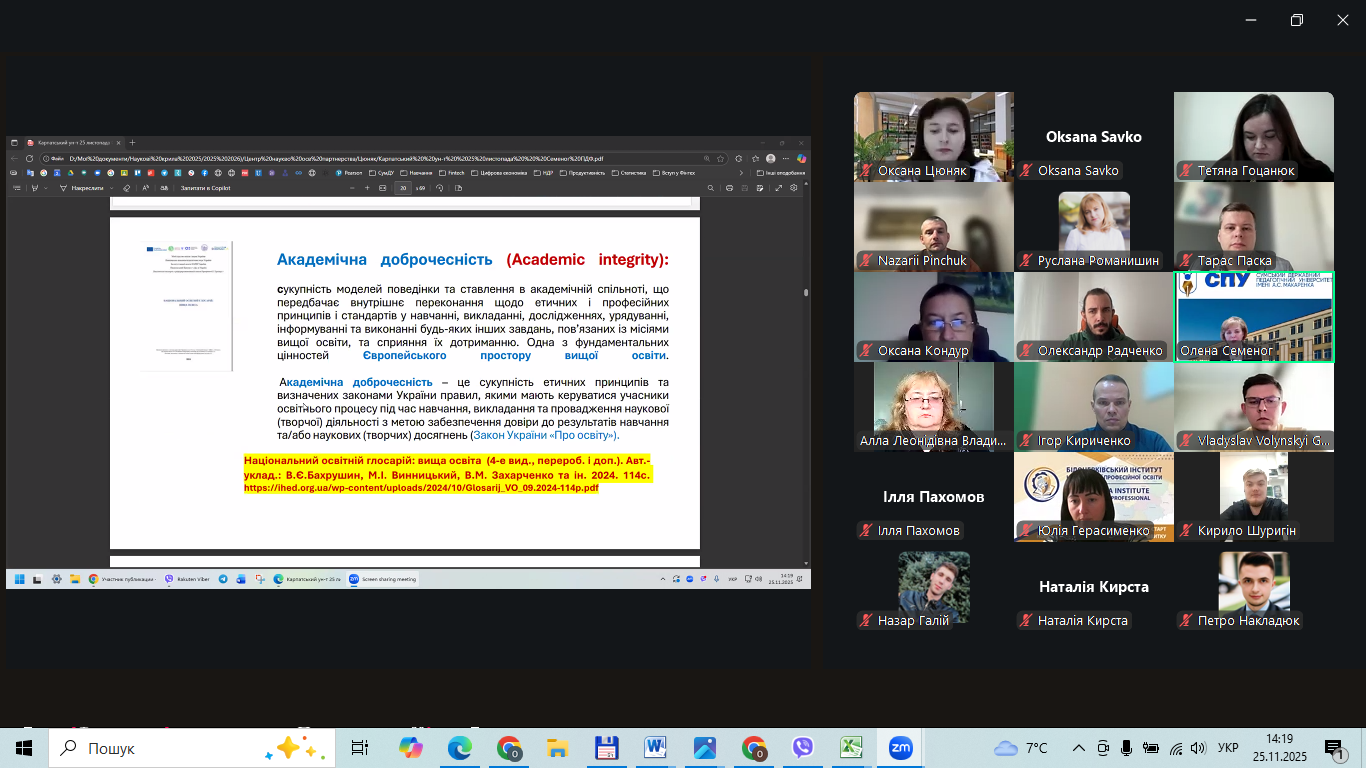Viewport: 1366px width, 768px height.
Task: Expand hidden system tray icons chevron
Action: point(1078,748)
